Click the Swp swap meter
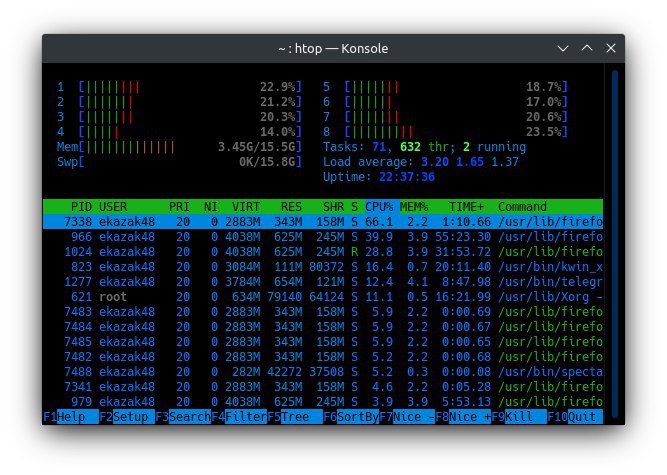 [180, 162]
